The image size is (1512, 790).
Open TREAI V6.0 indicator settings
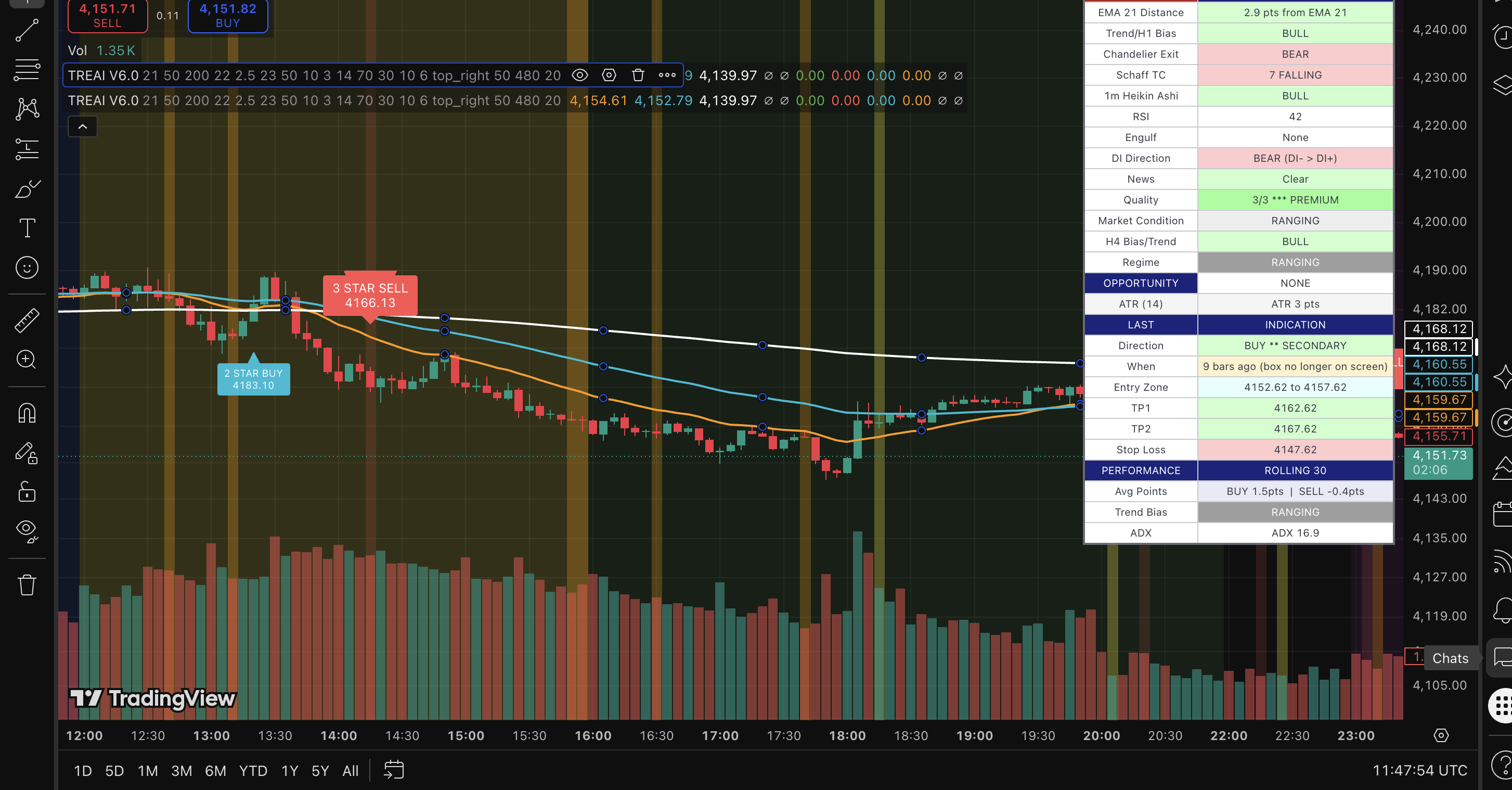tap(609, 75)
